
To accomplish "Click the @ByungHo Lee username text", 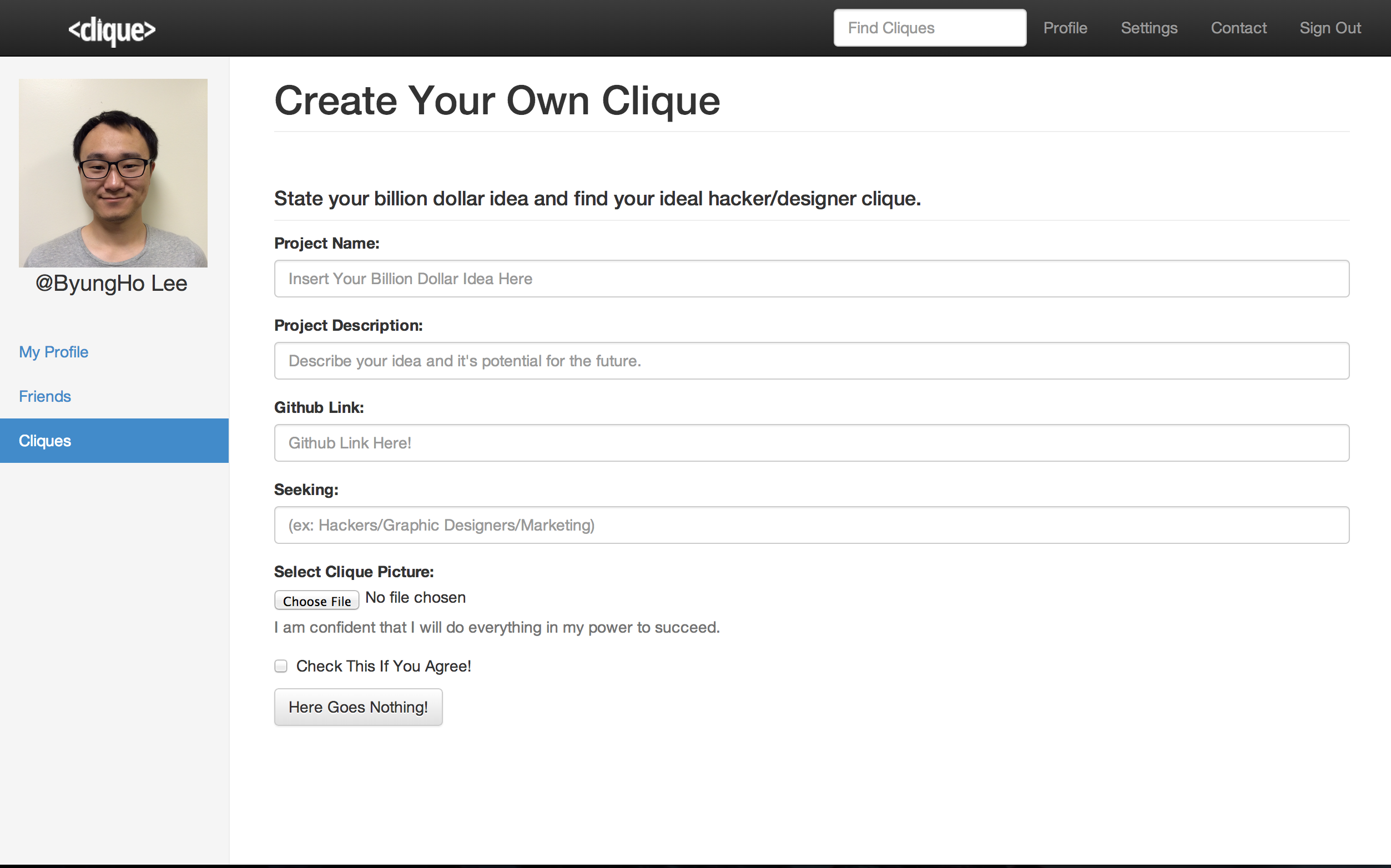I will point(112,284).
